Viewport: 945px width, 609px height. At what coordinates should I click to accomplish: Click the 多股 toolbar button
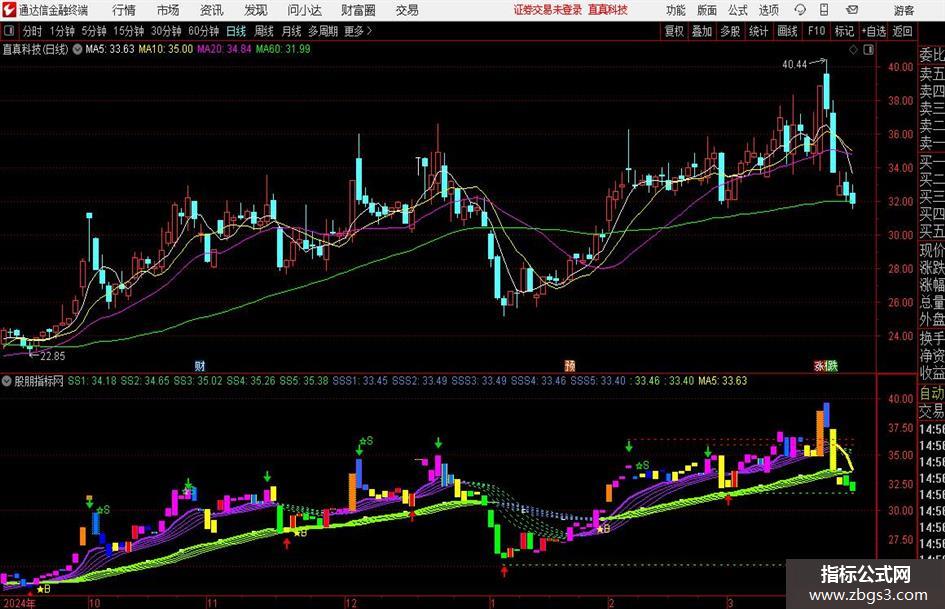[730, 31]
